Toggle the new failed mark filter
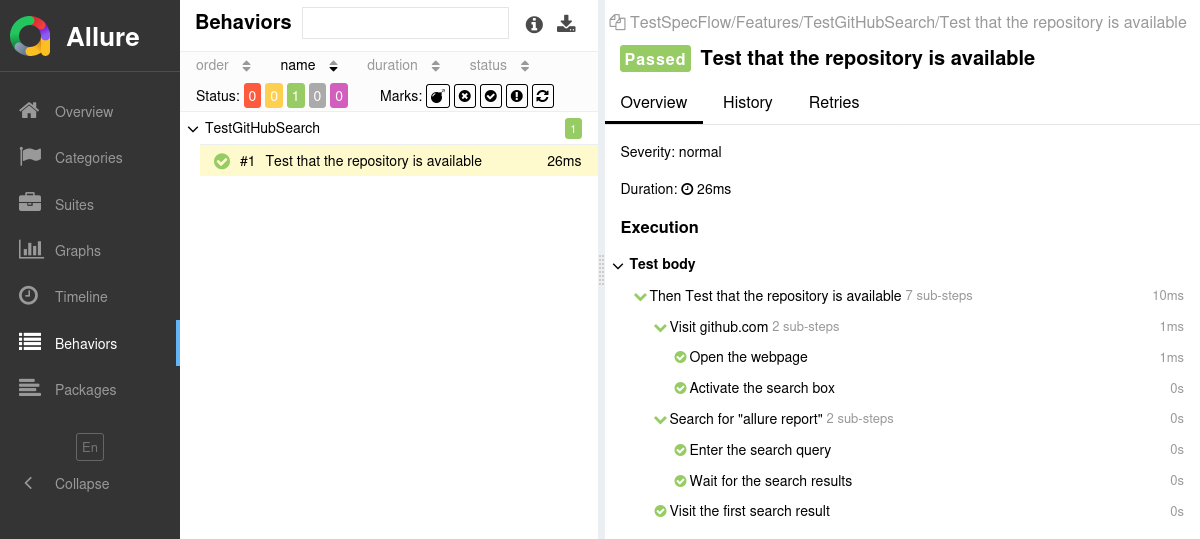Viewport: 1200px width, 539px height. 465,96
